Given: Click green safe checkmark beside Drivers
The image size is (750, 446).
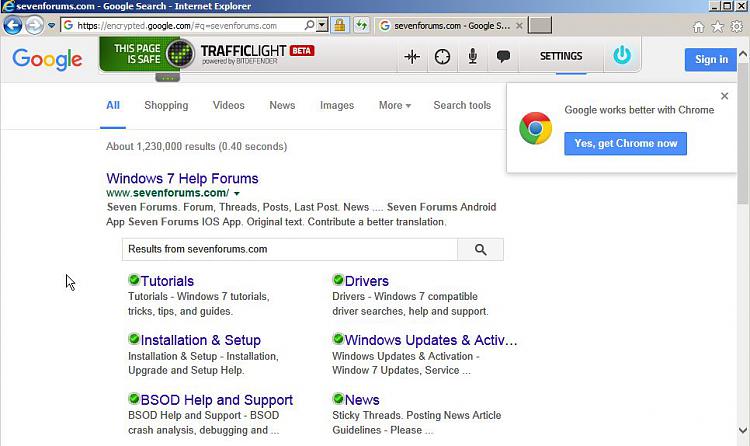Looking at the screenshot, I should pos(338,279).
